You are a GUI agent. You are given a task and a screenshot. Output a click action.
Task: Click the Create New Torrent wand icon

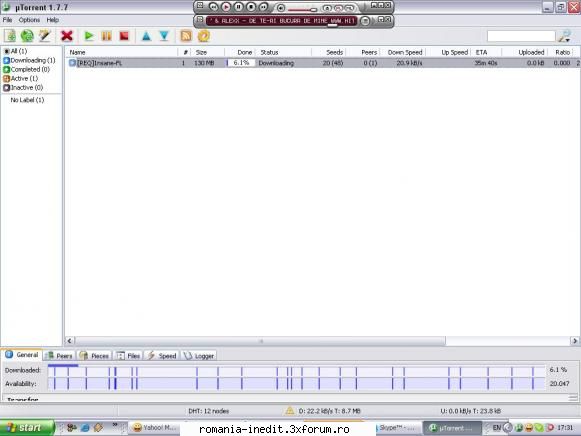tap(44, 36)
